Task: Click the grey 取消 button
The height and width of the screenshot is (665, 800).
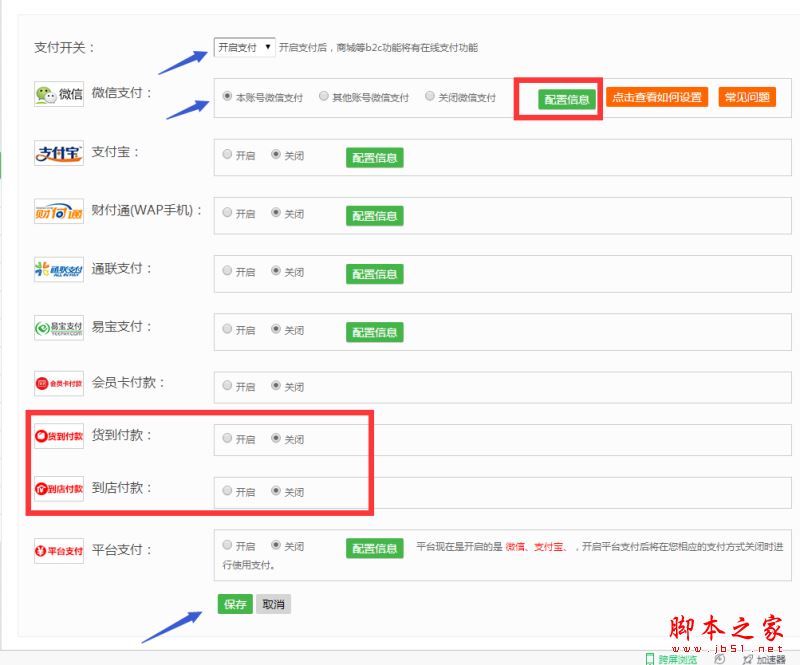Action: click(x=273, y=604)
